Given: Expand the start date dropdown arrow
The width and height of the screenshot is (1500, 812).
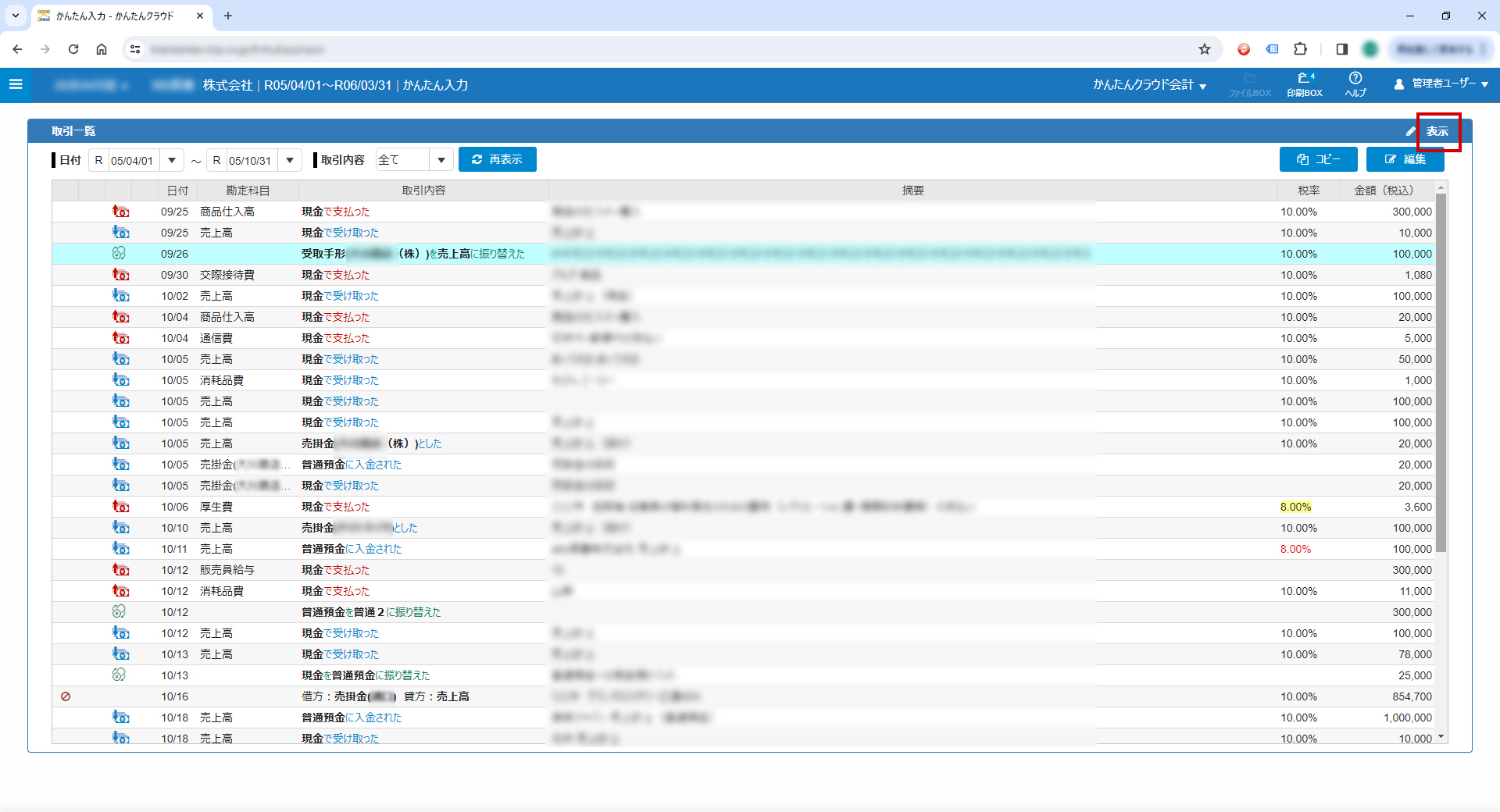Looking at the screenshot, I should (172, 160).
